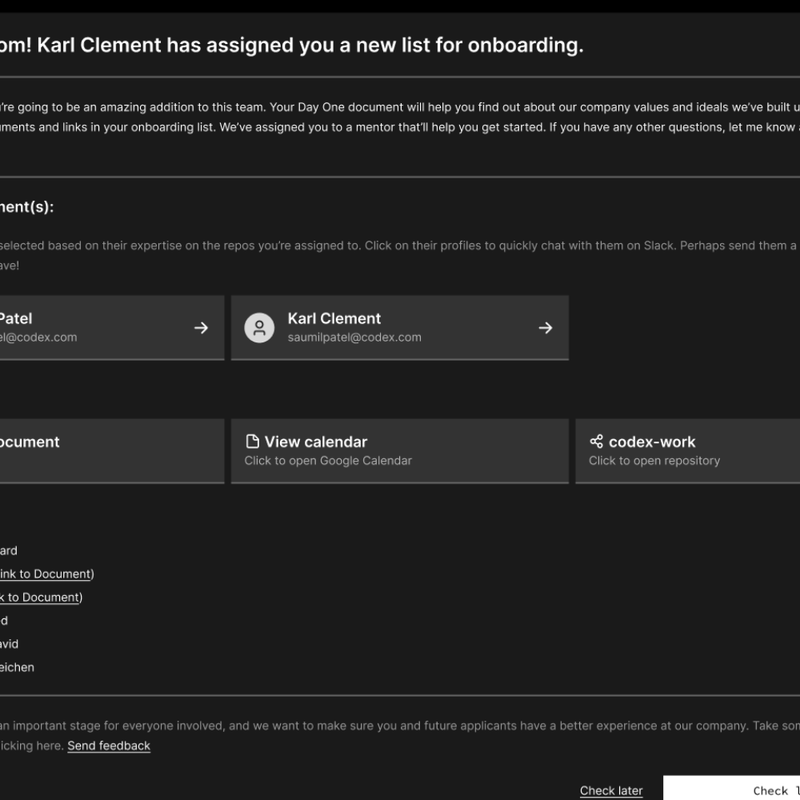Image resolution: width=800 pixels, height=800 pixels.
Task: Click the saumilpatel@codex.com email address
Action: pos(354,338)
